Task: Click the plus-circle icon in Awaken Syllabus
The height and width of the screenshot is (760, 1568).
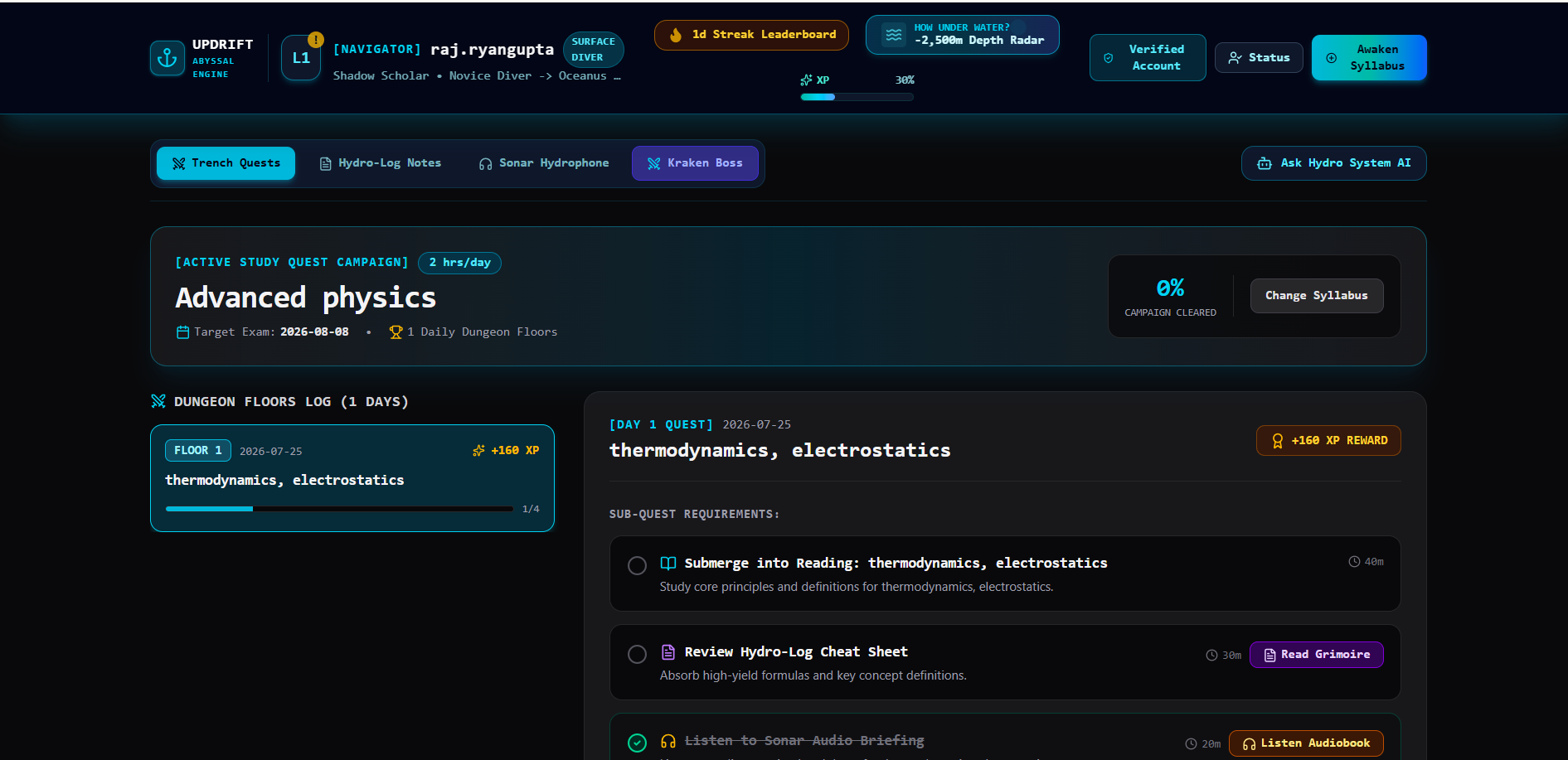Action: [1332, 58]
